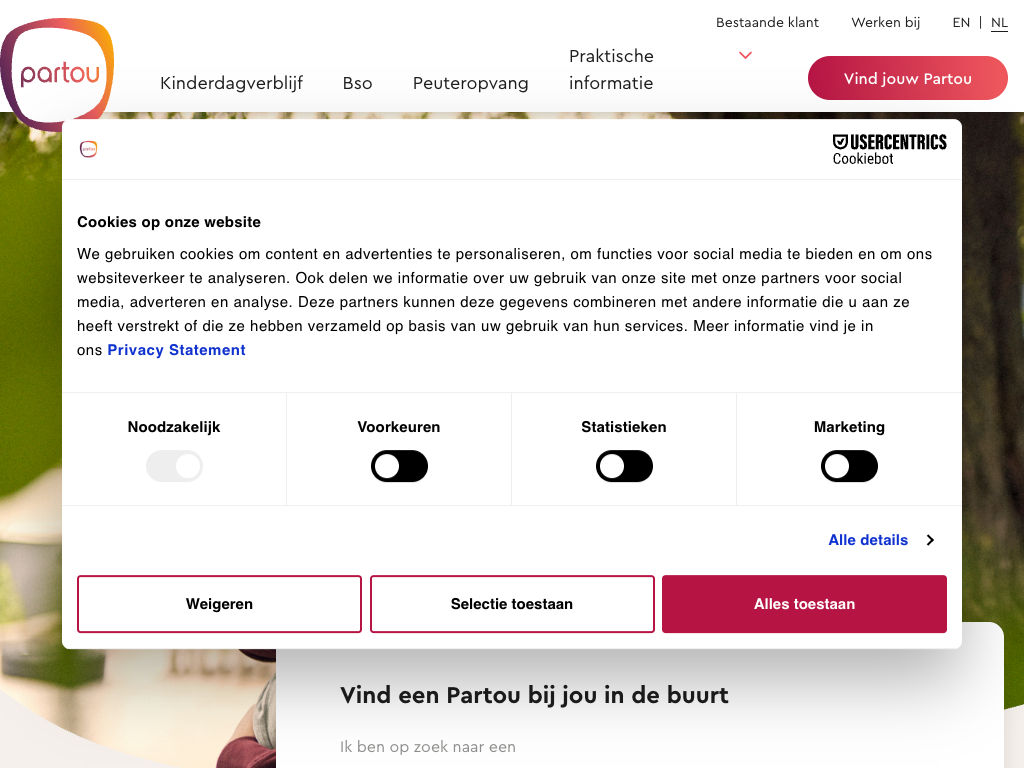Viewport: 1024px width, 768px height.
Task: Click the Vind jouw Partou button
Action: coord(907,78)
